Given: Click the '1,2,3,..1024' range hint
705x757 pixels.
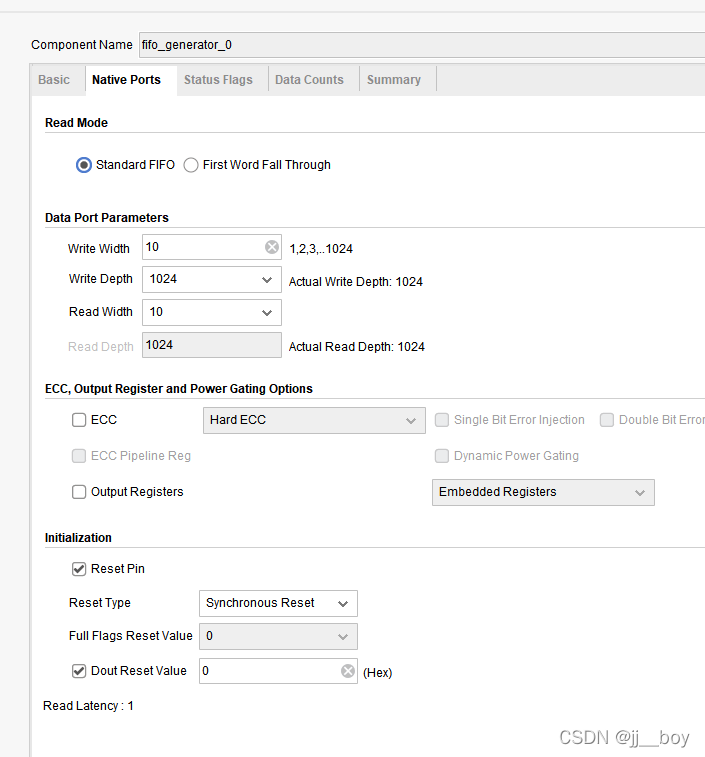Looking at the screenshot, I should click(x=321, y=249).
